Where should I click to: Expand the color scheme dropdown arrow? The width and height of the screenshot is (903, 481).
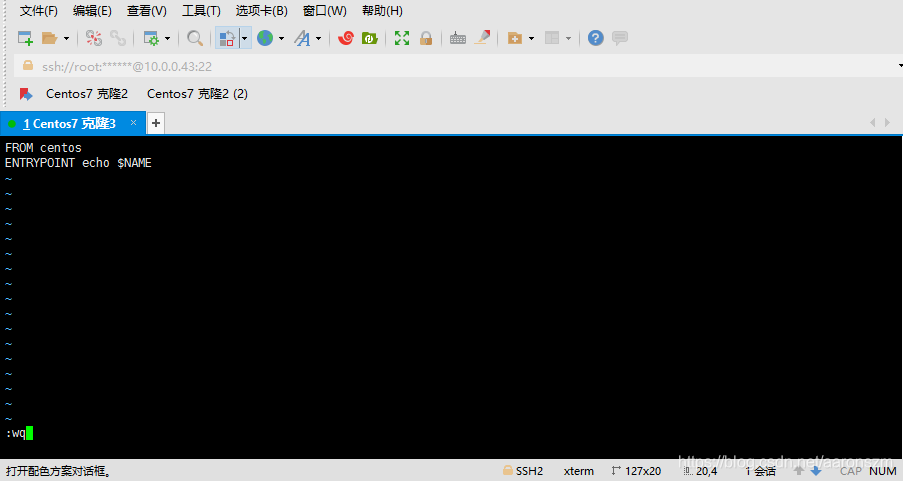point(245,39)
